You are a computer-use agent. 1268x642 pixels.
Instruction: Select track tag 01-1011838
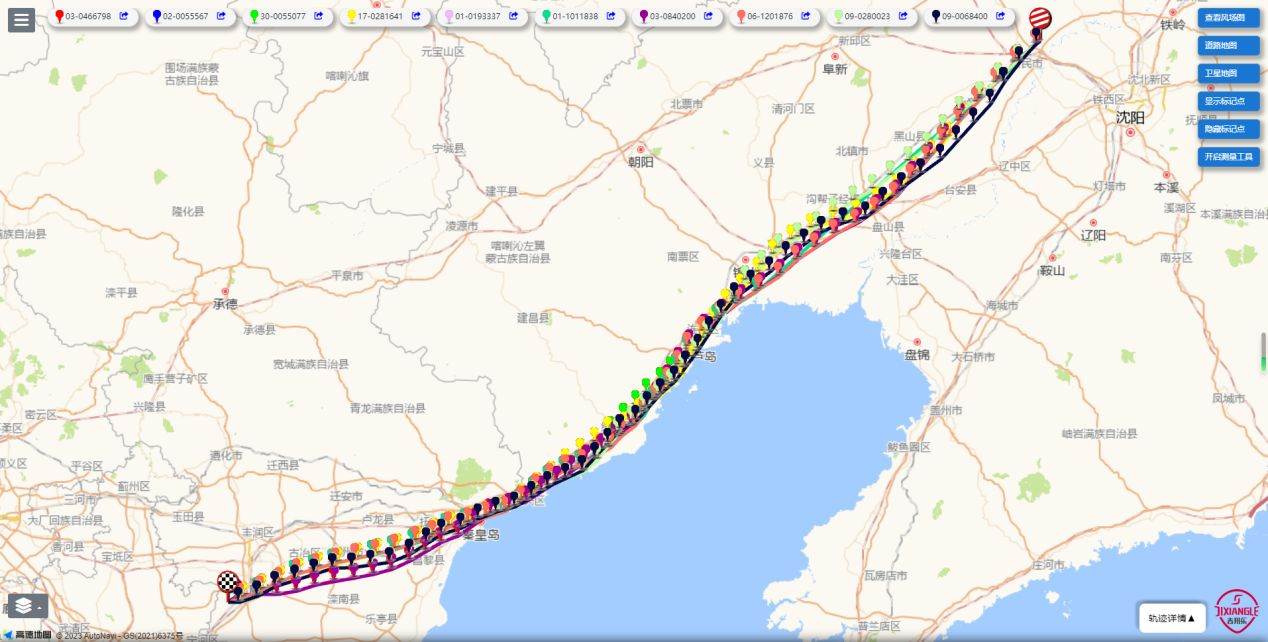click(x=574, y=16)
